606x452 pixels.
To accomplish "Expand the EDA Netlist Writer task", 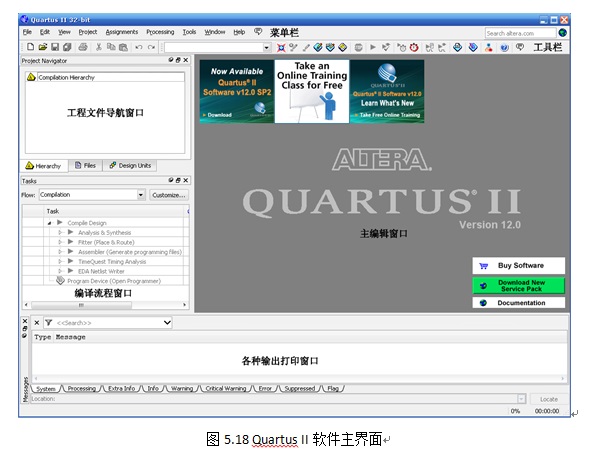I will [60, 271].
